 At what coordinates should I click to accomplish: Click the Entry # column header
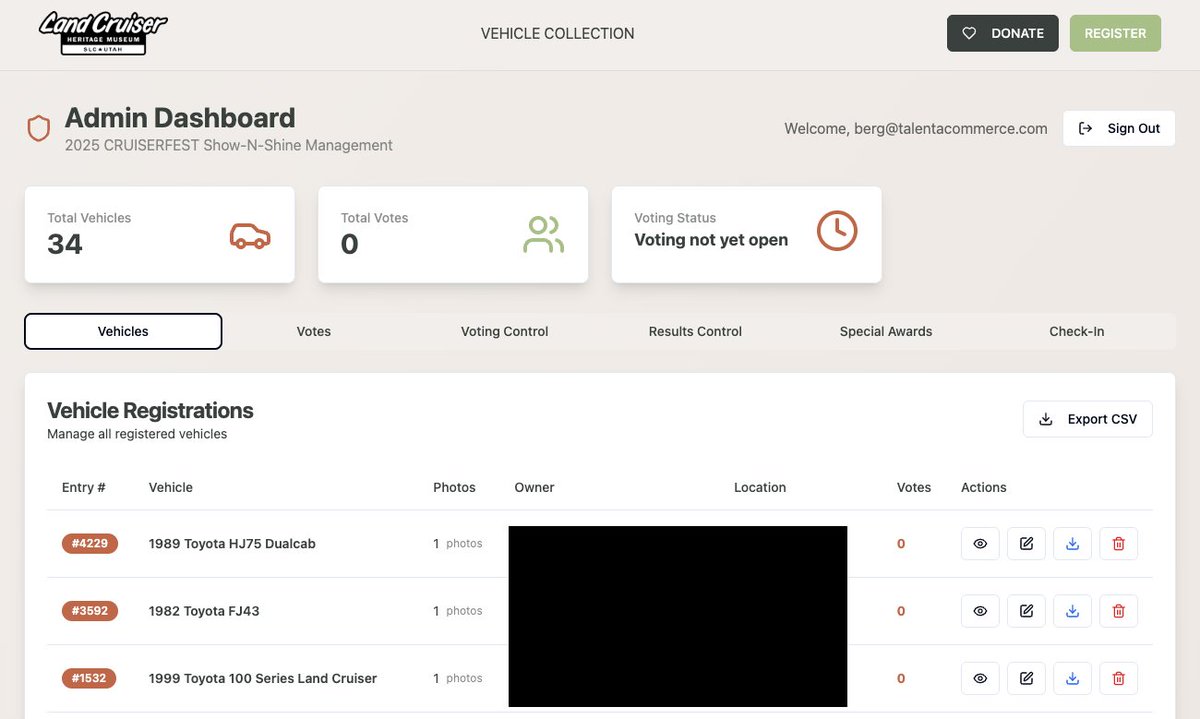pos(84,487)
